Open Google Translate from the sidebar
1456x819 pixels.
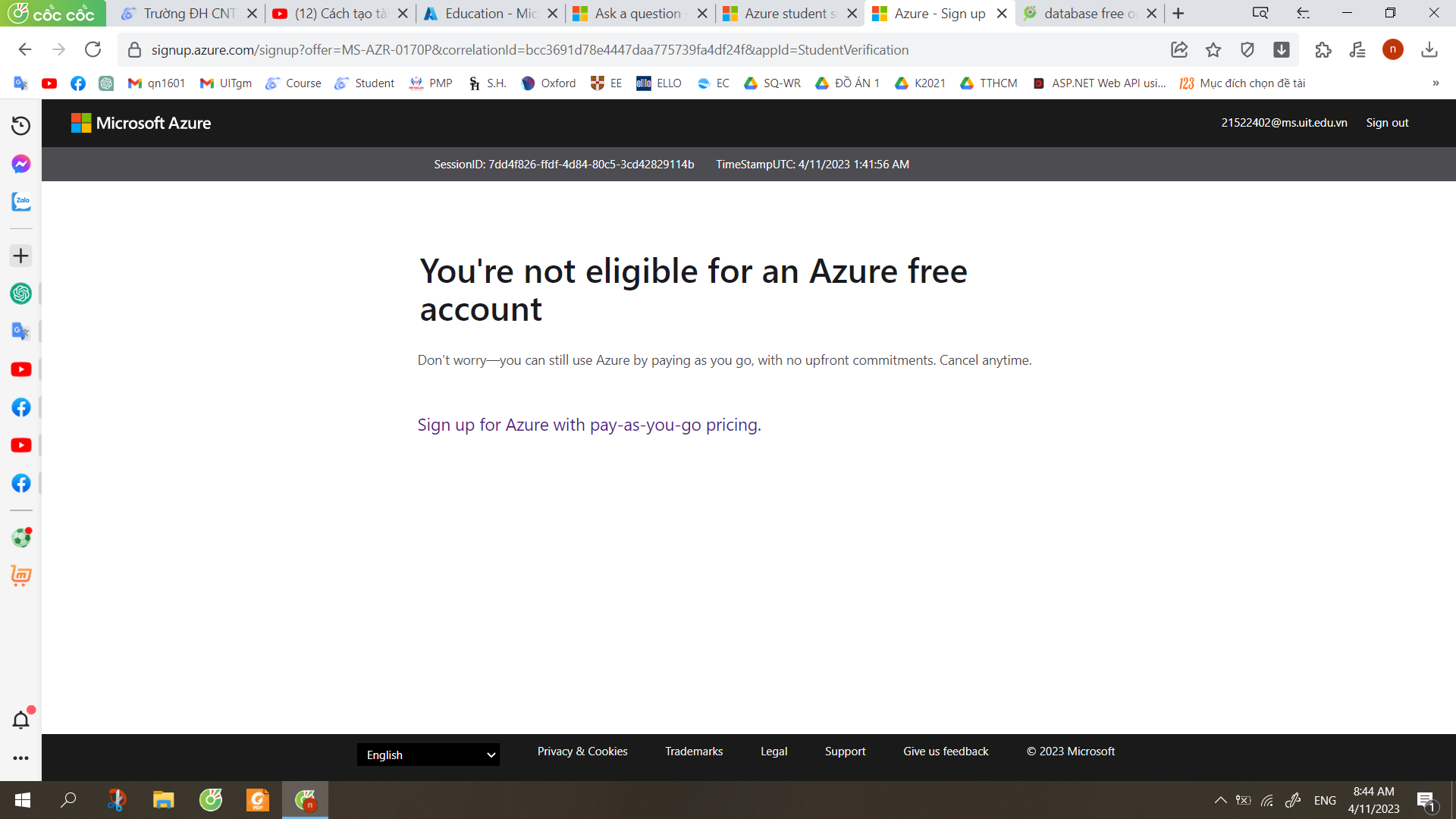(x=20, y=331)
